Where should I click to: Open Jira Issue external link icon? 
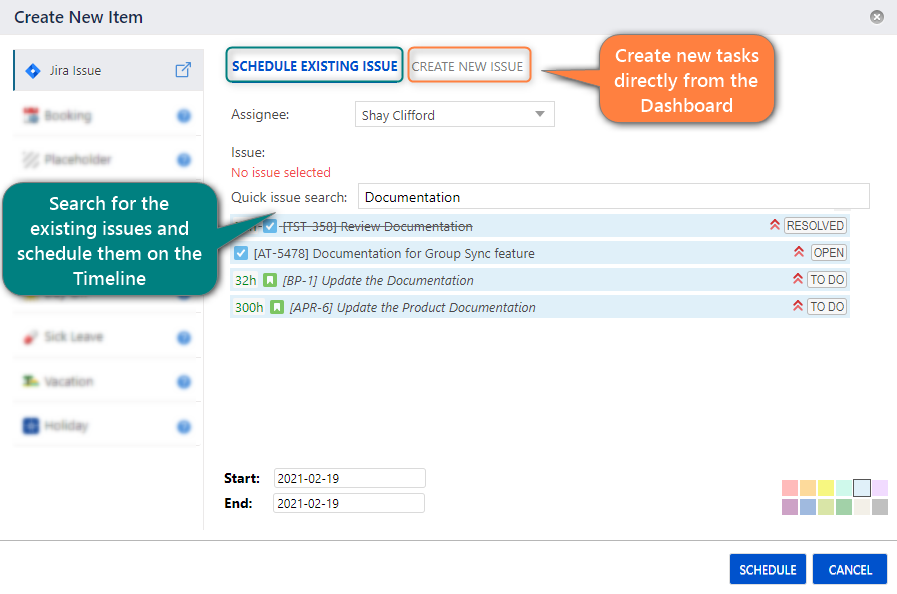(183, 70)
